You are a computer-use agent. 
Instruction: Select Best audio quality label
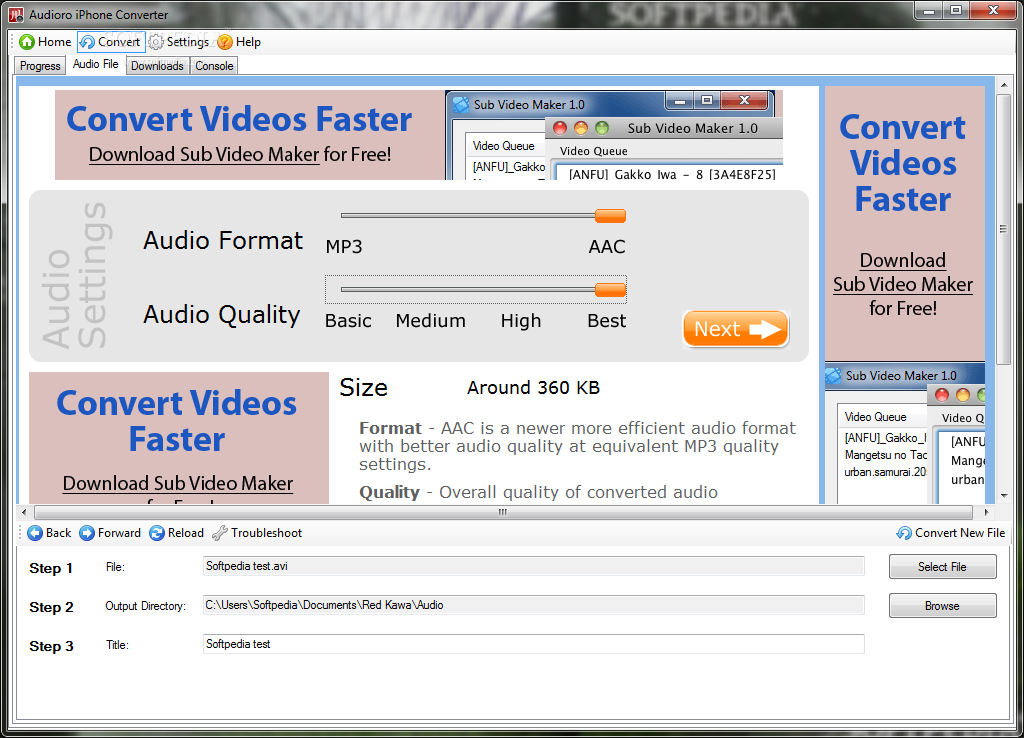(607, 321)
